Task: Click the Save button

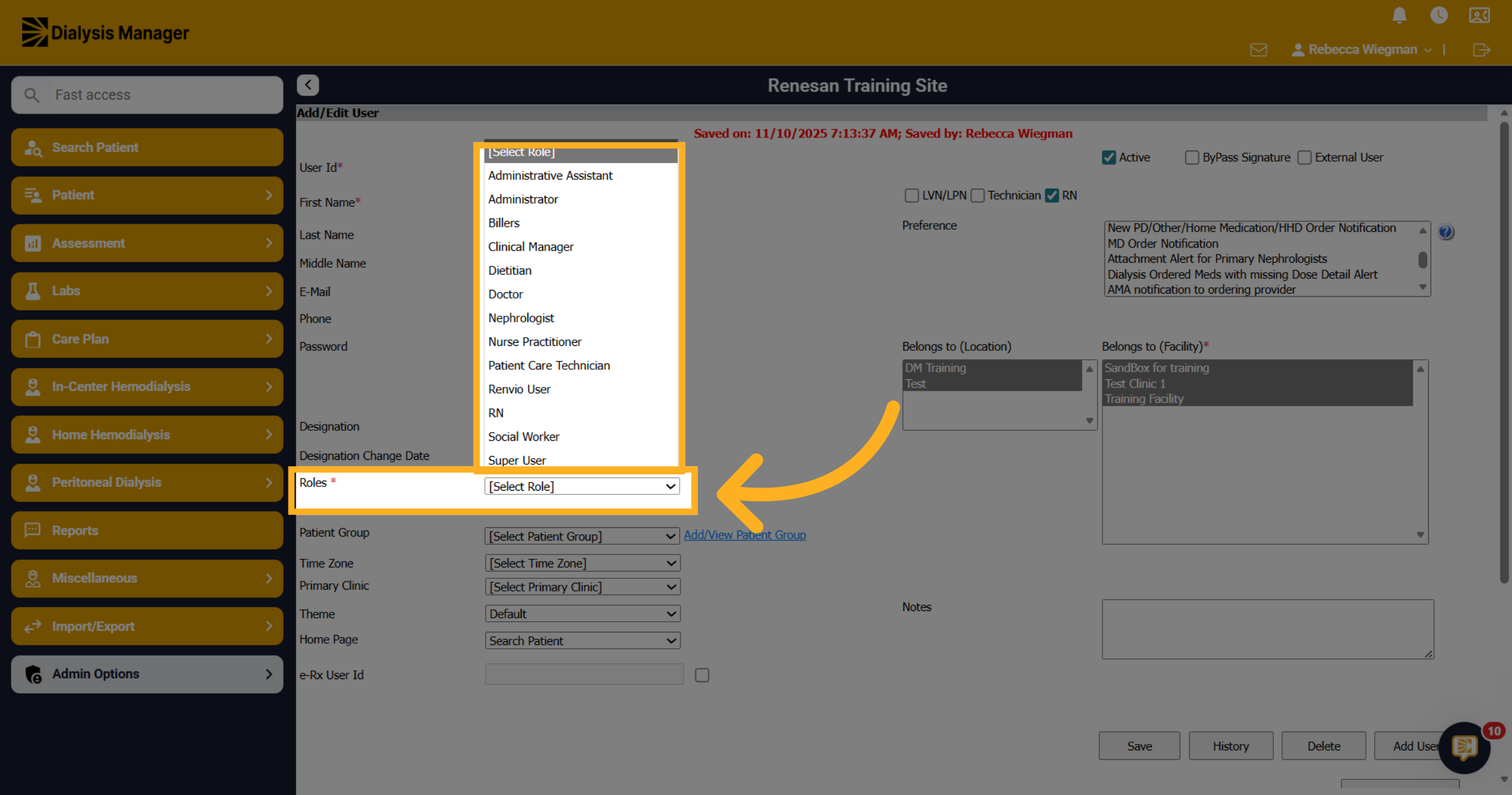Action: 1140,746
